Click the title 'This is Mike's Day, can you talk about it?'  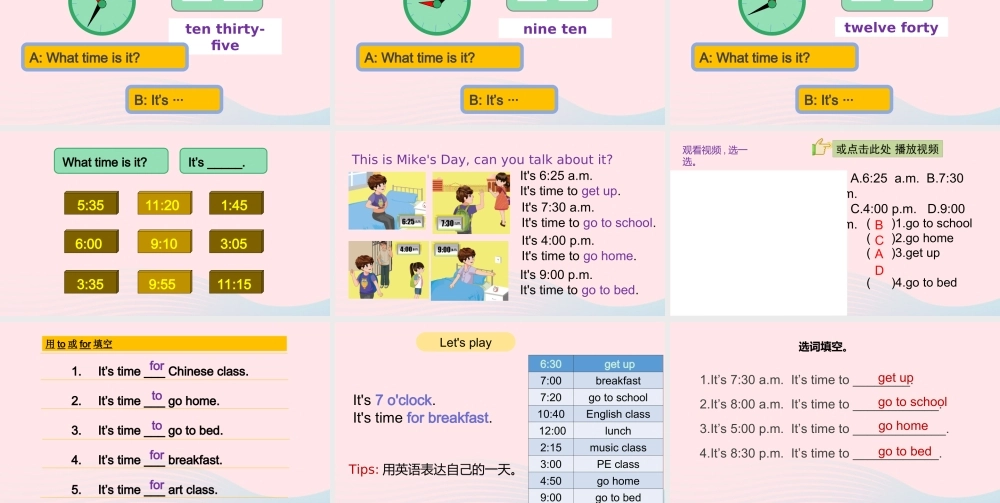[x=482, y=159]
